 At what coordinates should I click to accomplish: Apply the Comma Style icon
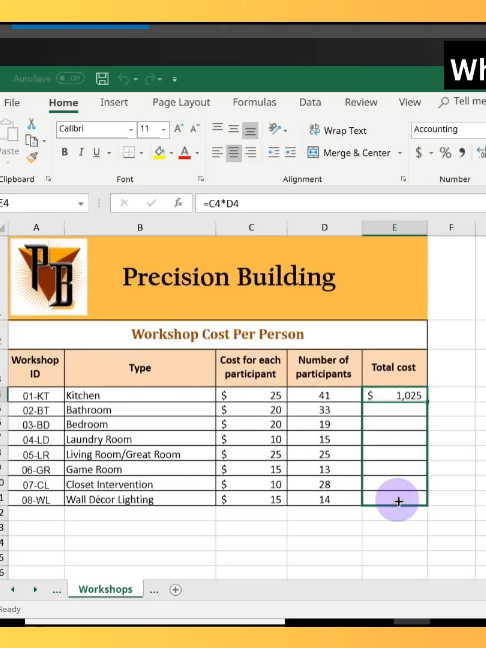tap(462, 152)
